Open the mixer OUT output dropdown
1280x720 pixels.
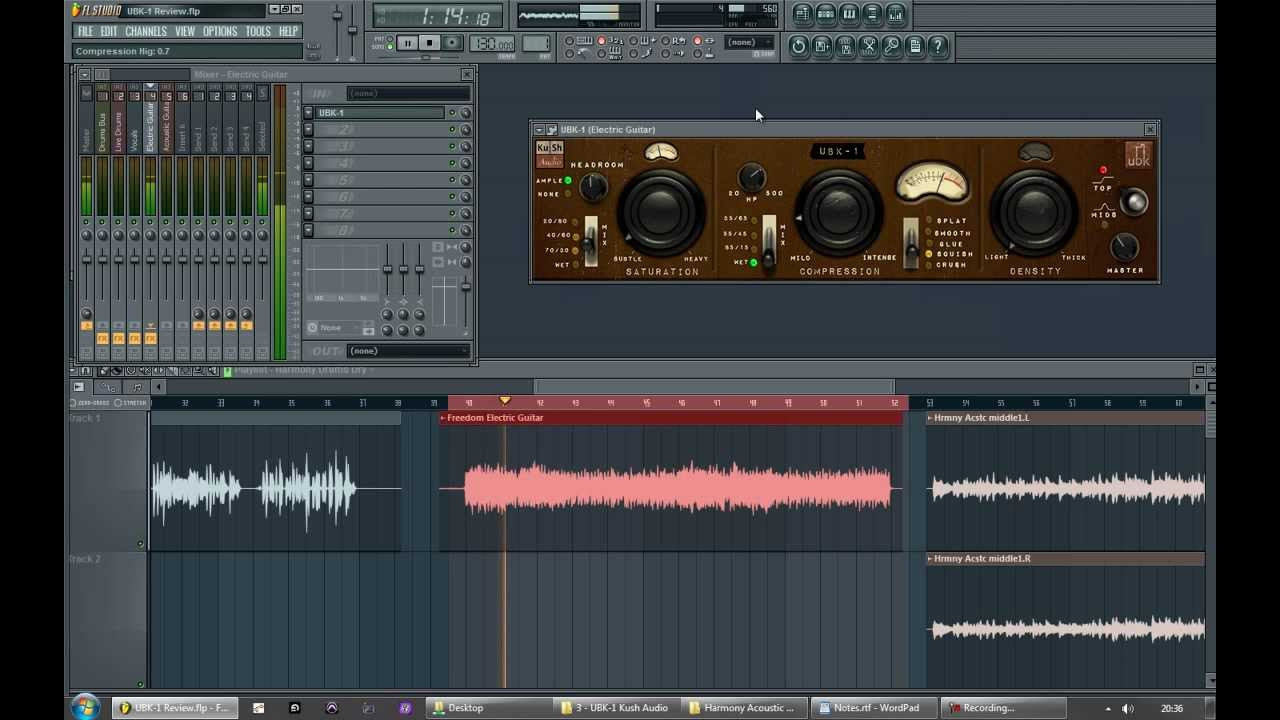tap(408, 351)
